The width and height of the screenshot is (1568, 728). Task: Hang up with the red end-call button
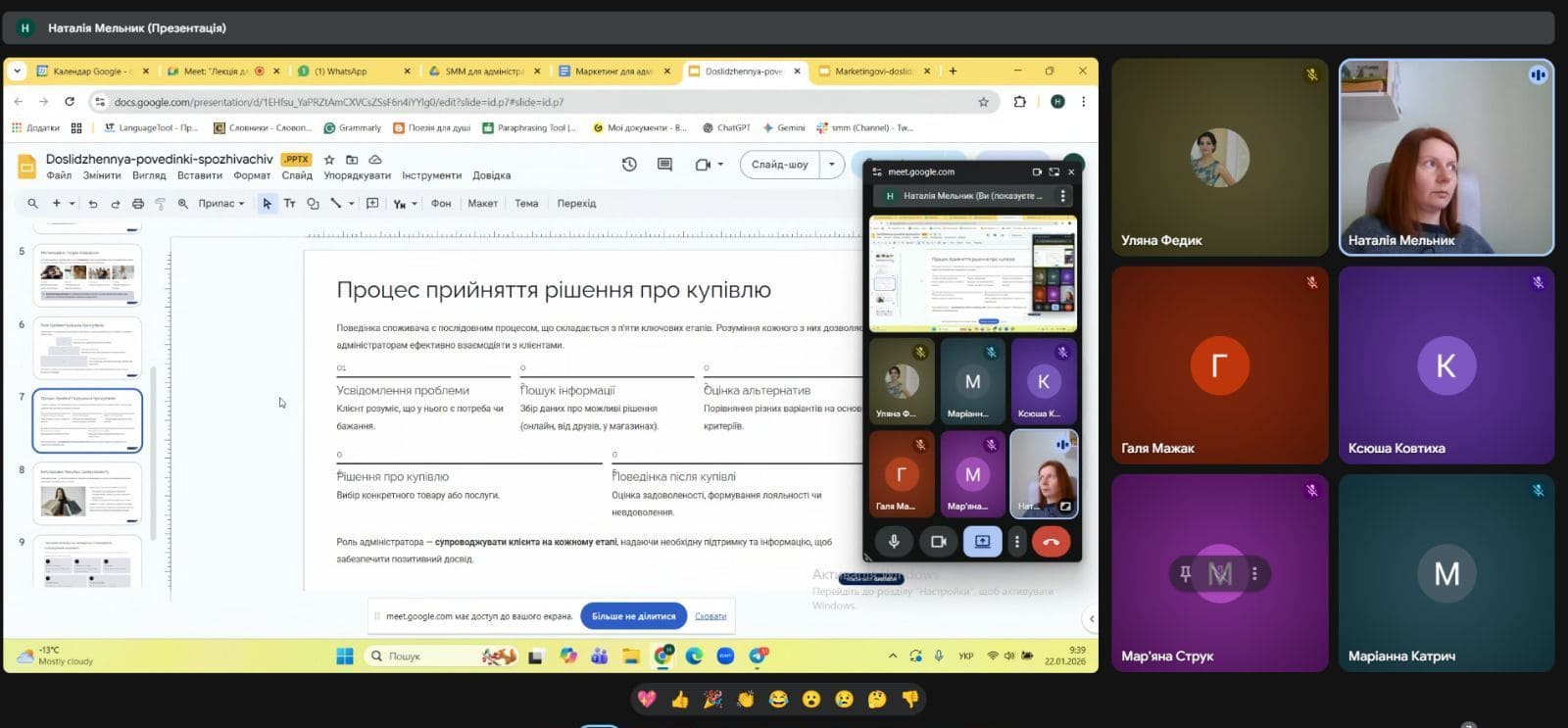click(1051, 541)
